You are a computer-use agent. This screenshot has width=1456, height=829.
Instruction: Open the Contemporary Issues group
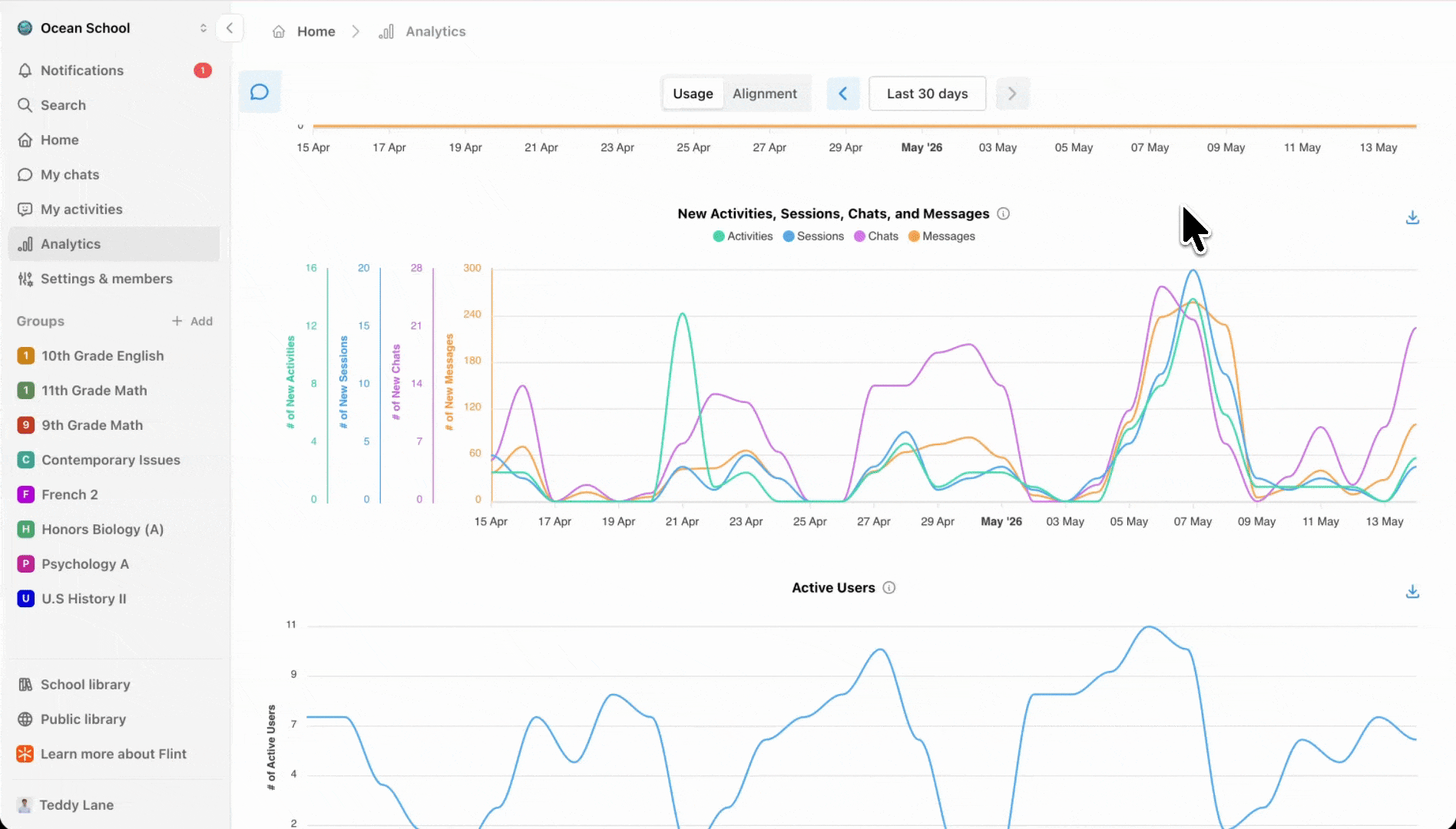pos(114,460)
